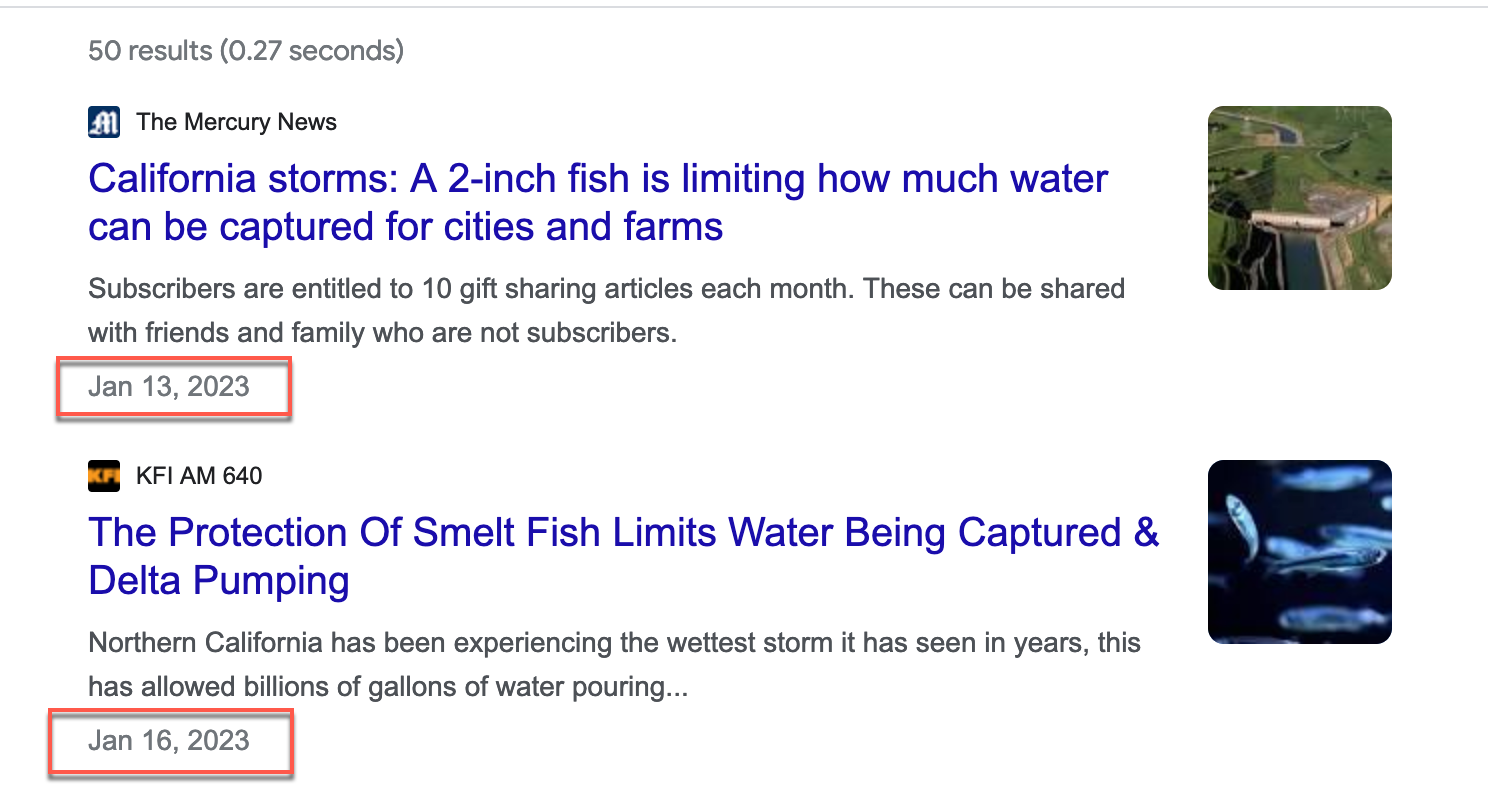This screenshot has width=1488, height=808.
Task: Click the KFI AM 640 source name
Action: click(x=199, y=476)
